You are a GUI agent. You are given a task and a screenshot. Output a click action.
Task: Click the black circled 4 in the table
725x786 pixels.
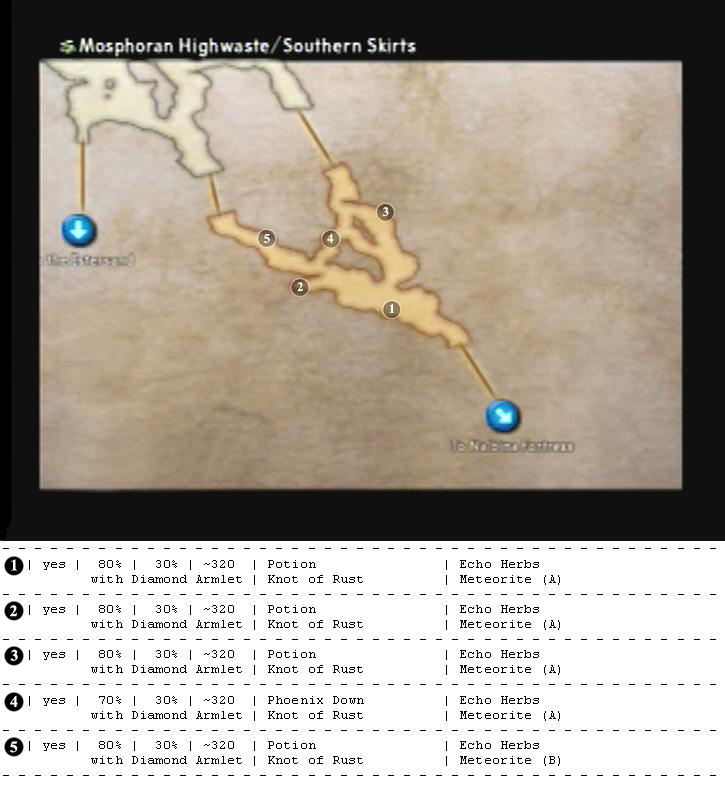pyautogui.click(x=14, y=702)
